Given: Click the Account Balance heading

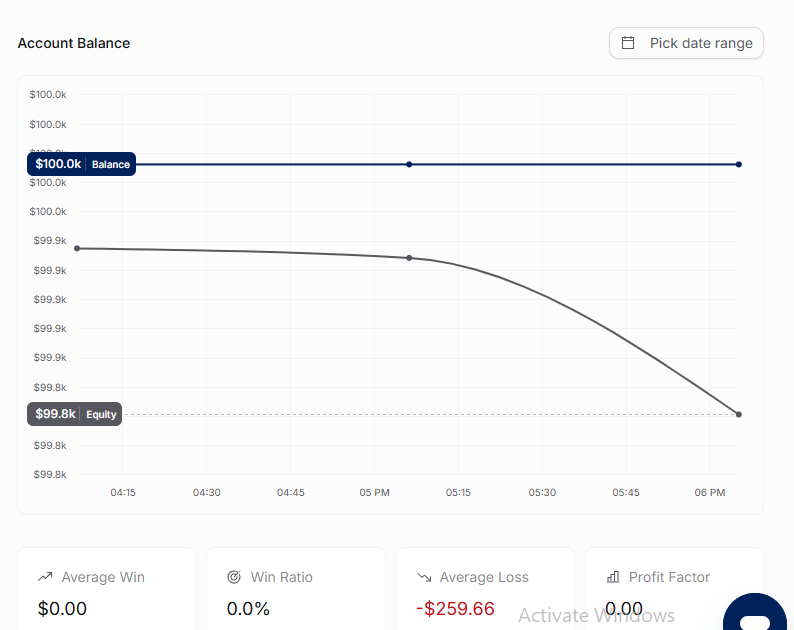Looking at the screenshot, I should (x=74, y=43).
